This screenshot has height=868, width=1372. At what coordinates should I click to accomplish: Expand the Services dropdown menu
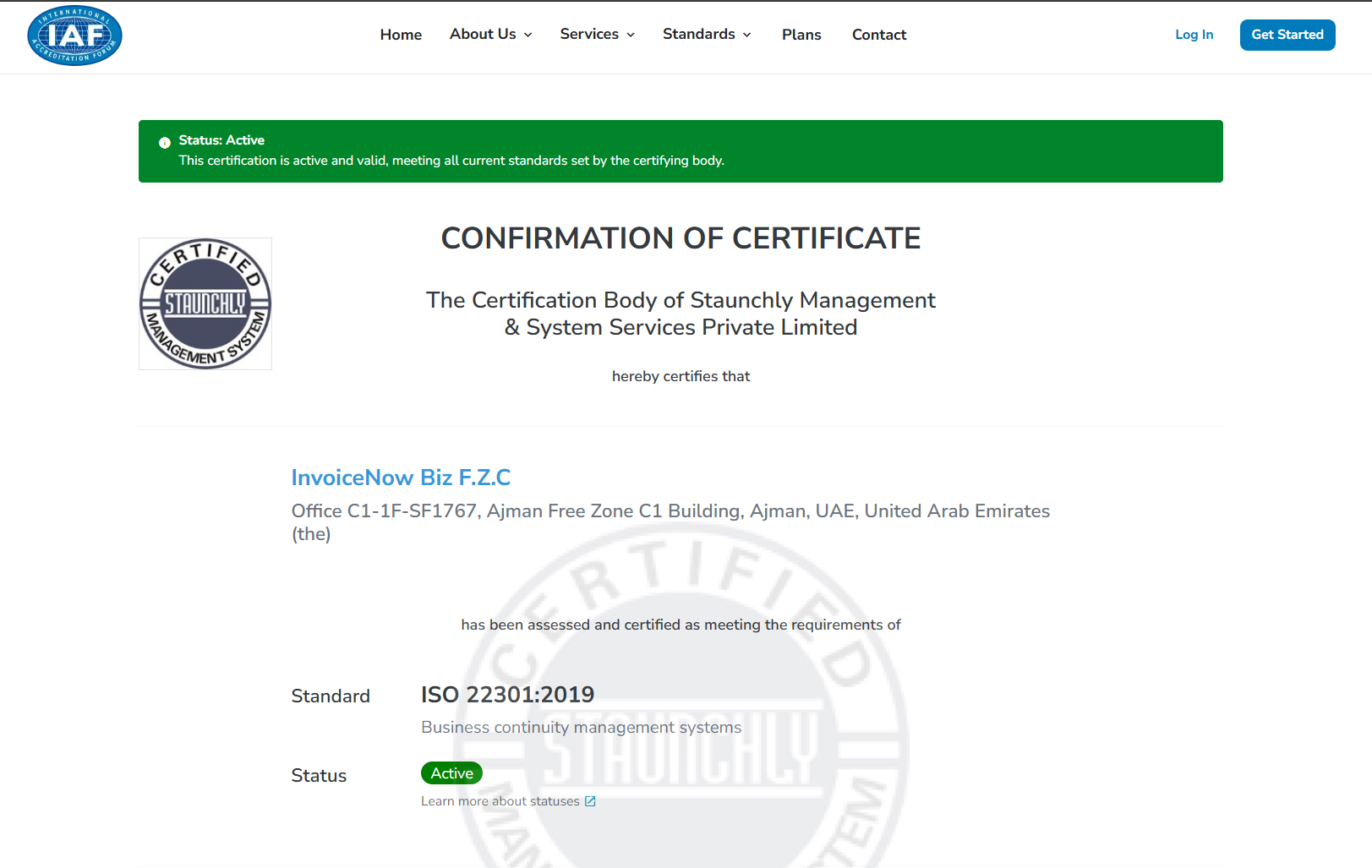coord(598,34)
